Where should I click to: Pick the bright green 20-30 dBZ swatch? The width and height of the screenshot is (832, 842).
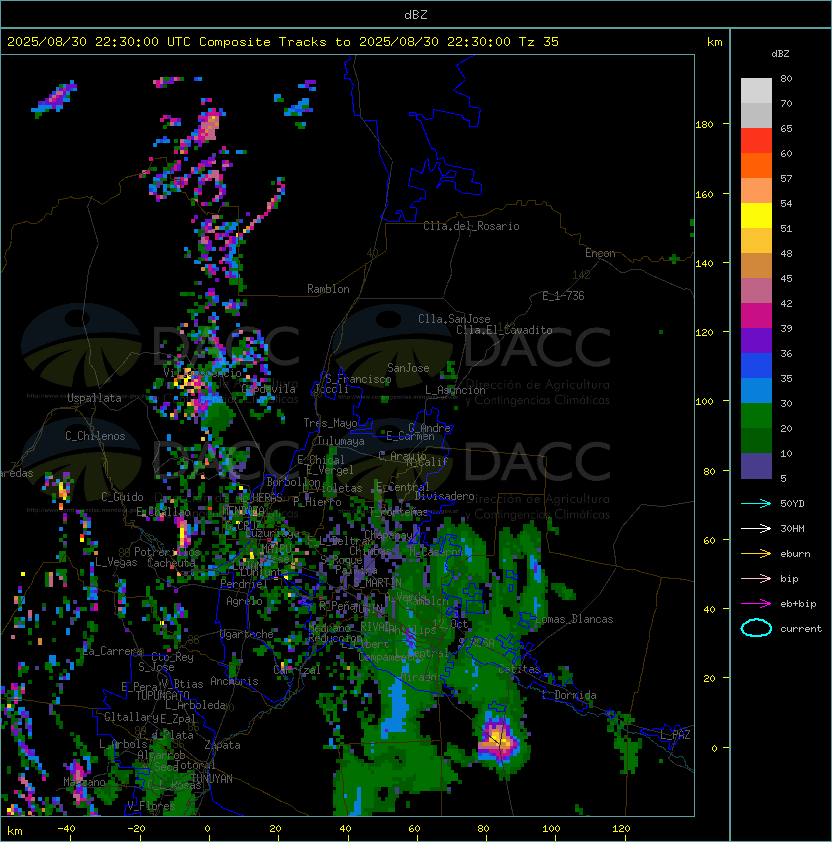point(756,416)
